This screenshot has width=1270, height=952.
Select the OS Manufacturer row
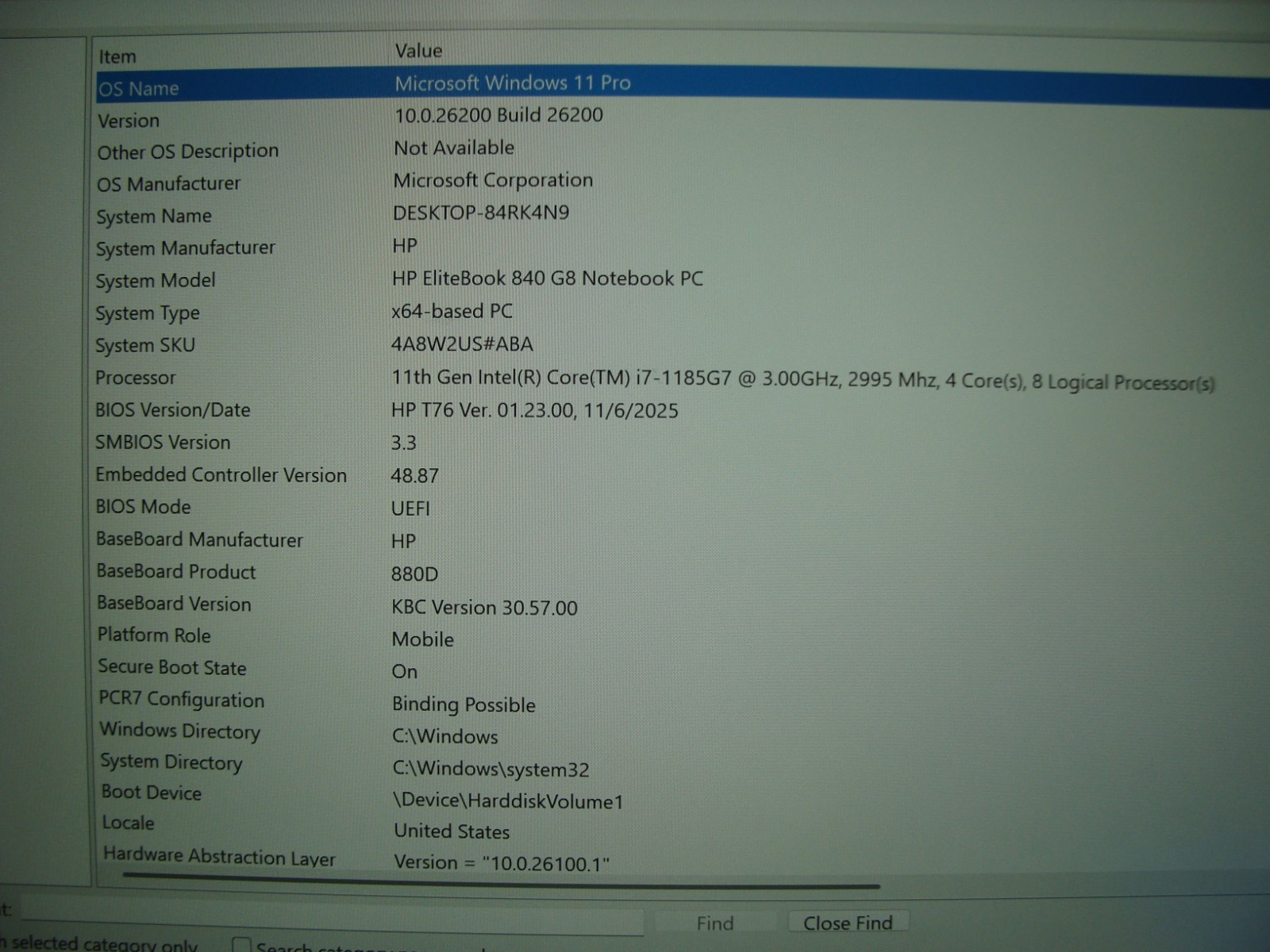(681, 183)
